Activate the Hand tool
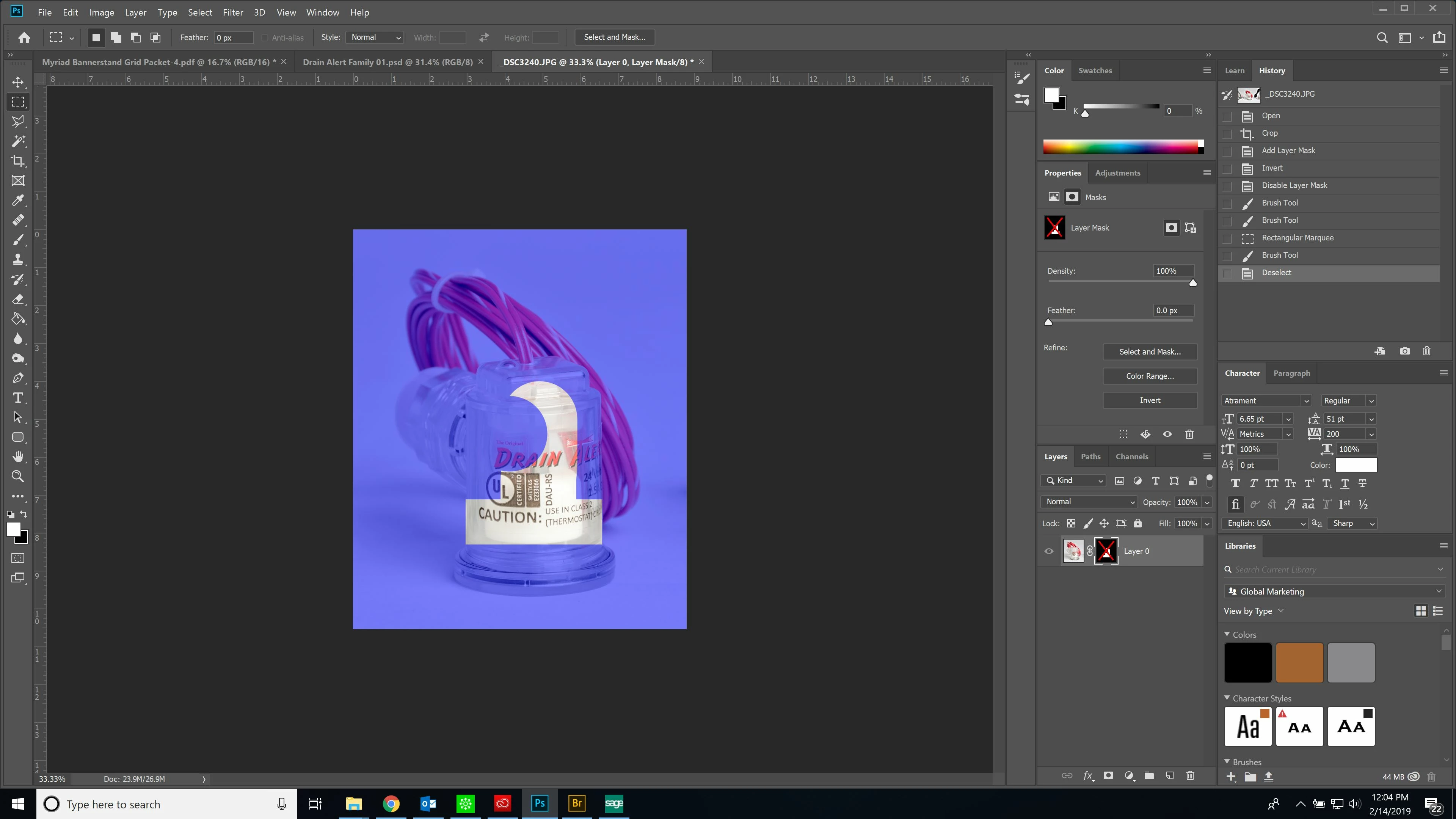 (18, 457)
